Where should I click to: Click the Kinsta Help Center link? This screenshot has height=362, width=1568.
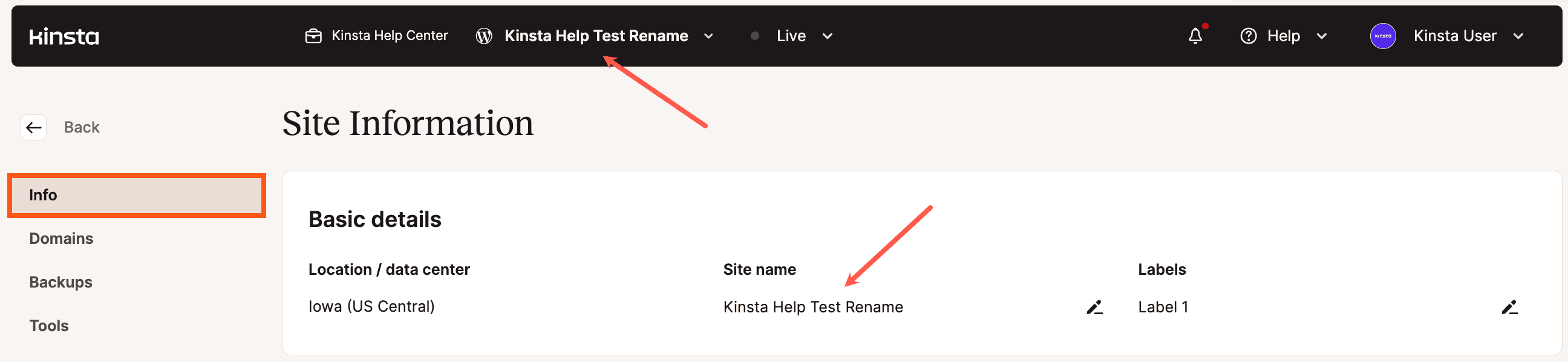pos(390,36)
